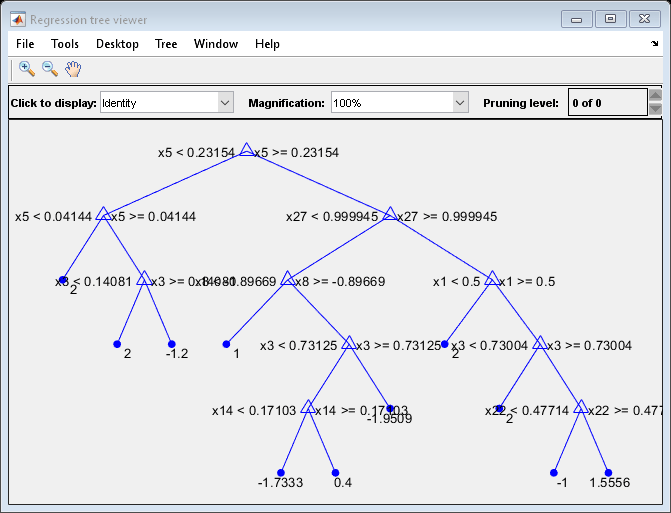Open the Desktop menu
The width and height of the screenshot is (671, 513).
(x=117, y=44)
